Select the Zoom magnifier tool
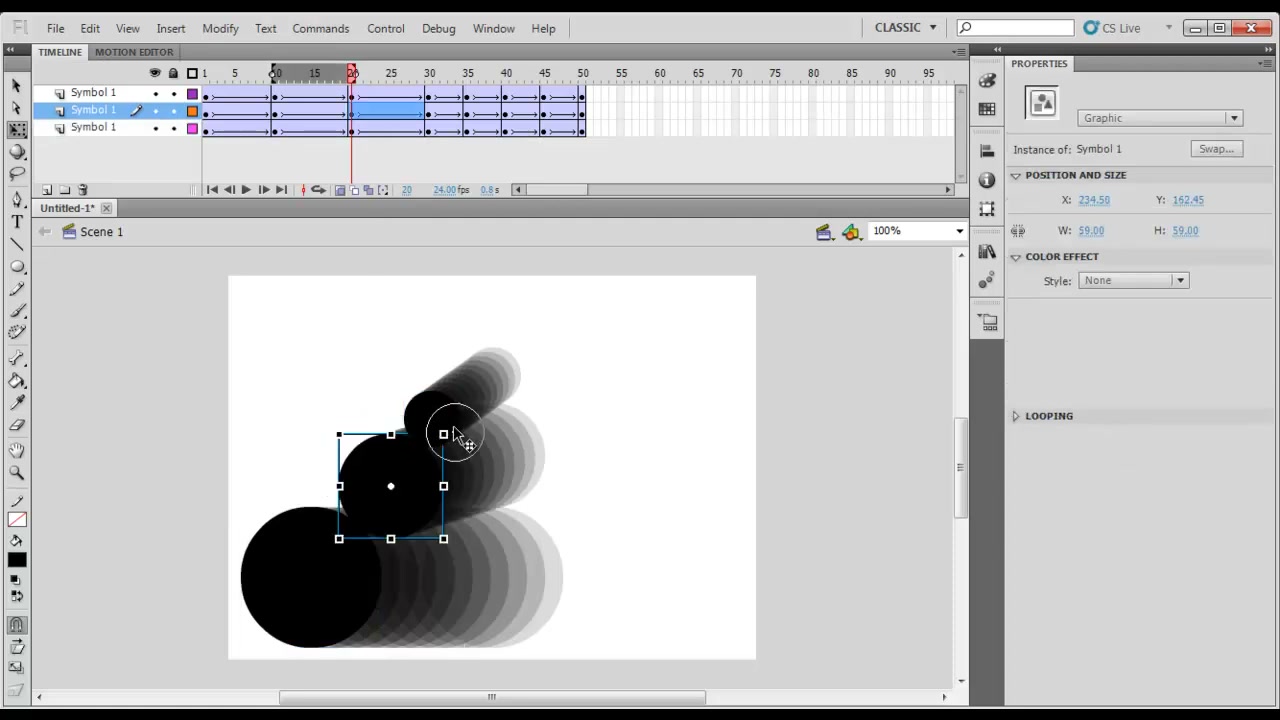The image size is (1280, 720). 17,472
